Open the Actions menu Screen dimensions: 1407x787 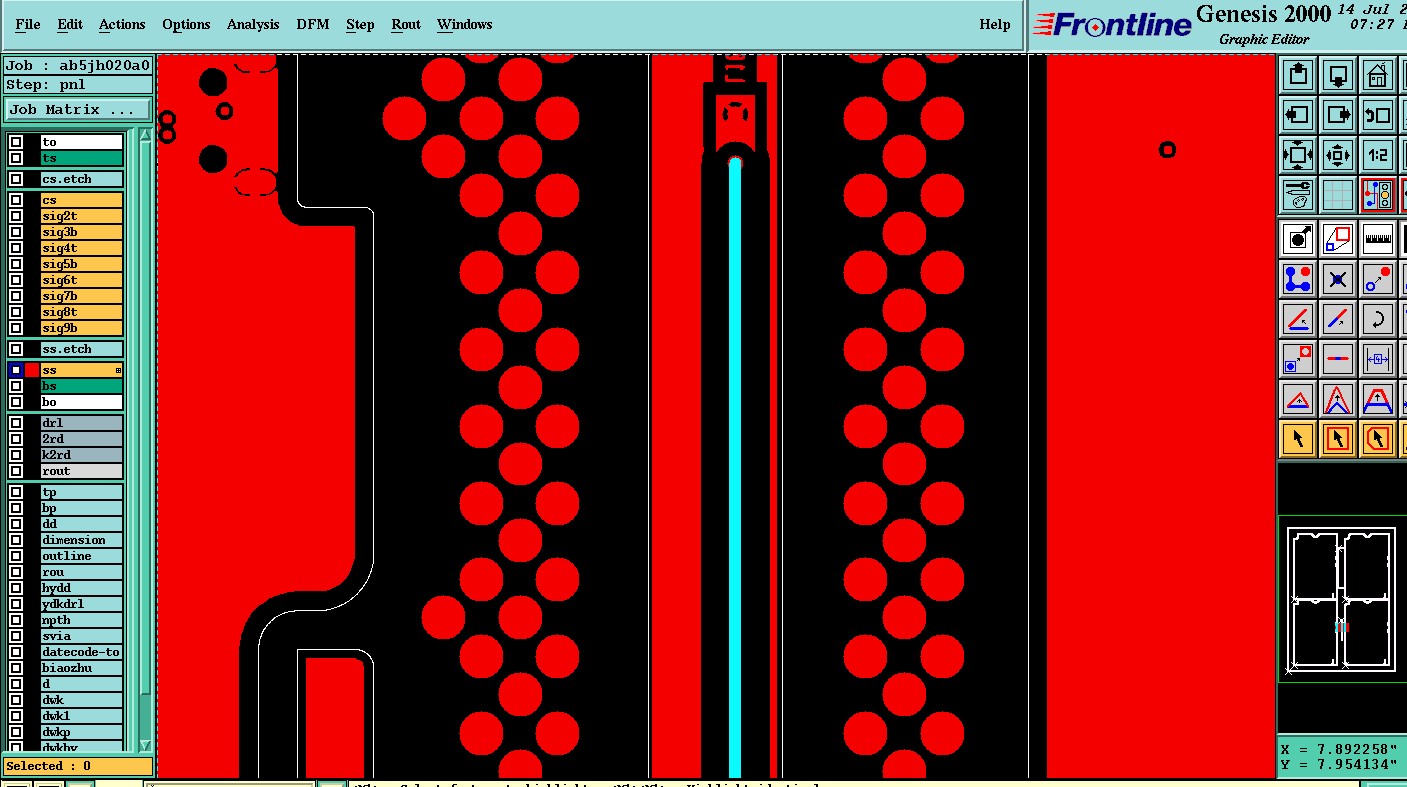tap(122, 24)
